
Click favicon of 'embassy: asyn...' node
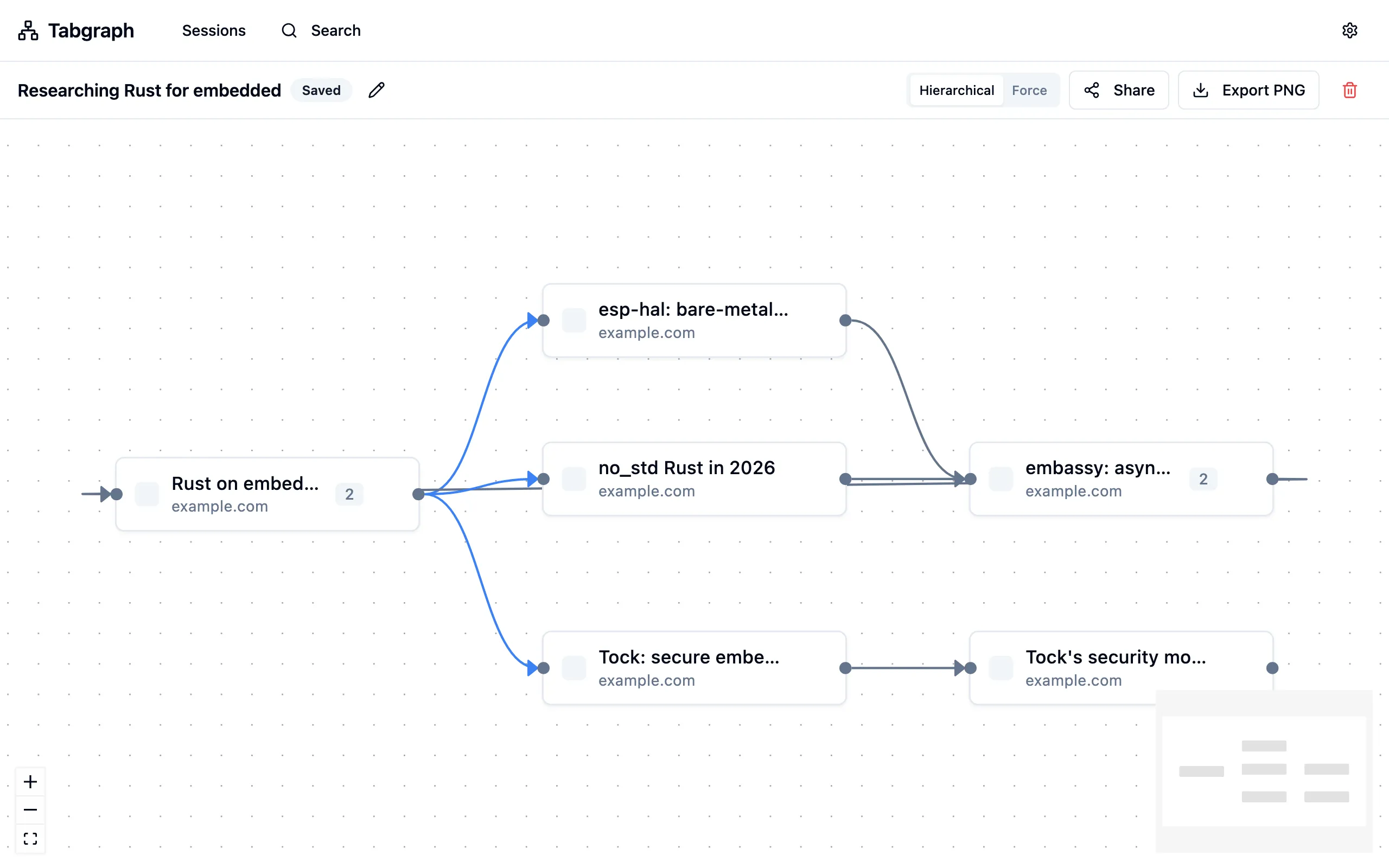click(x=1001, y=479)
